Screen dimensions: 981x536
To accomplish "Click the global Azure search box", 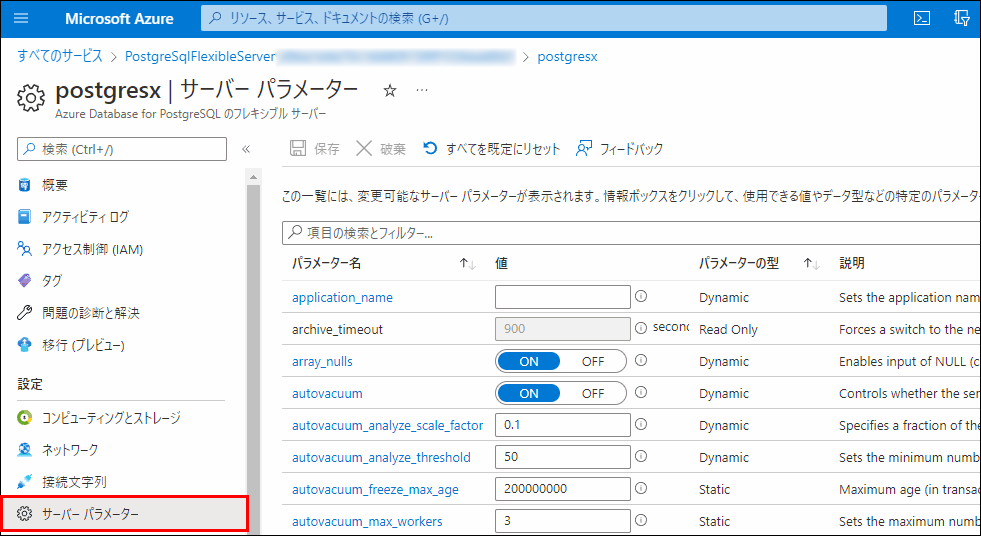I will click(x=544, y=18).
